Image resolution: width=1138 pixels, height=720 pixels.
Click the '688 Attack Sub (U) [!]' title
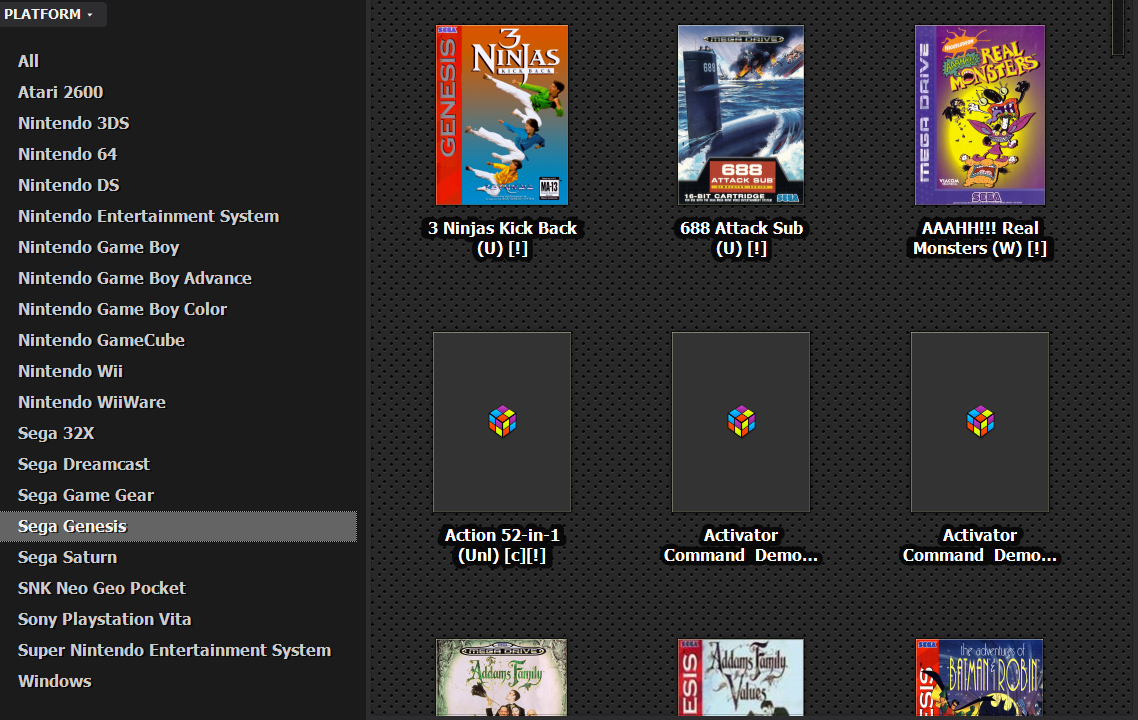tap(741, 238)
